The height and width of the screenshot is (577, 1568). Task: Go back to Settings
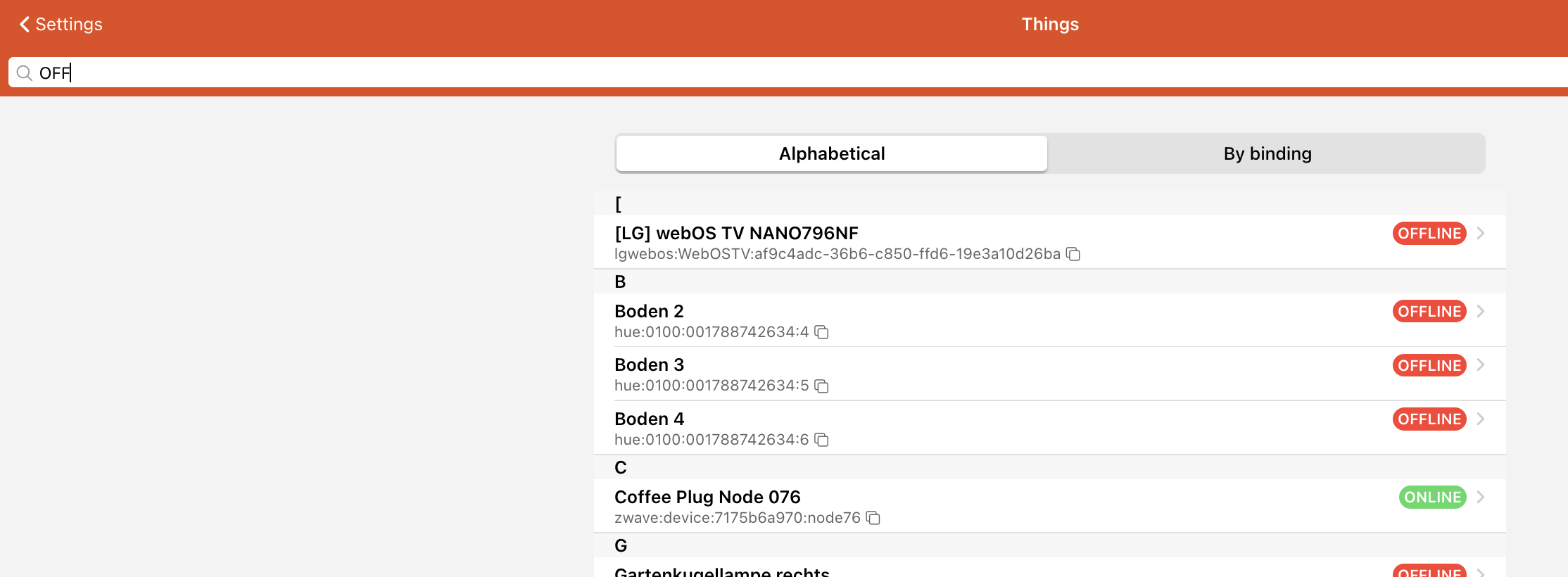tap(68, 25)
